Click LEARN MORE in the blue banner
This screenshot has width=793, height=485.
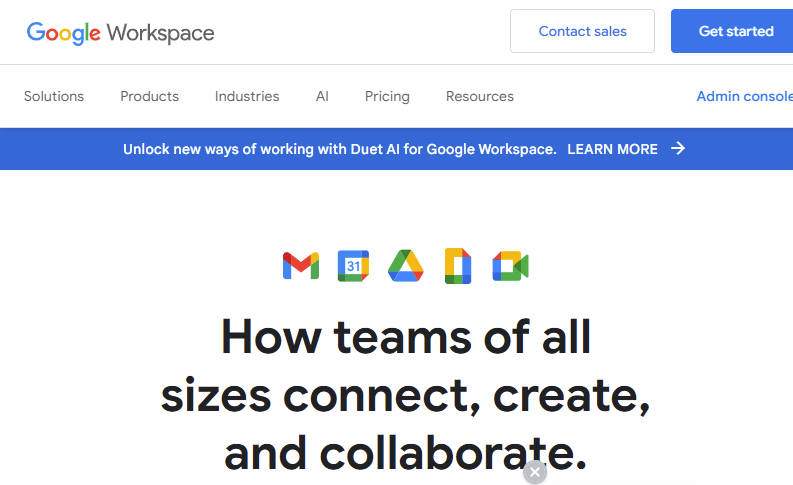(x=612, y=149)
